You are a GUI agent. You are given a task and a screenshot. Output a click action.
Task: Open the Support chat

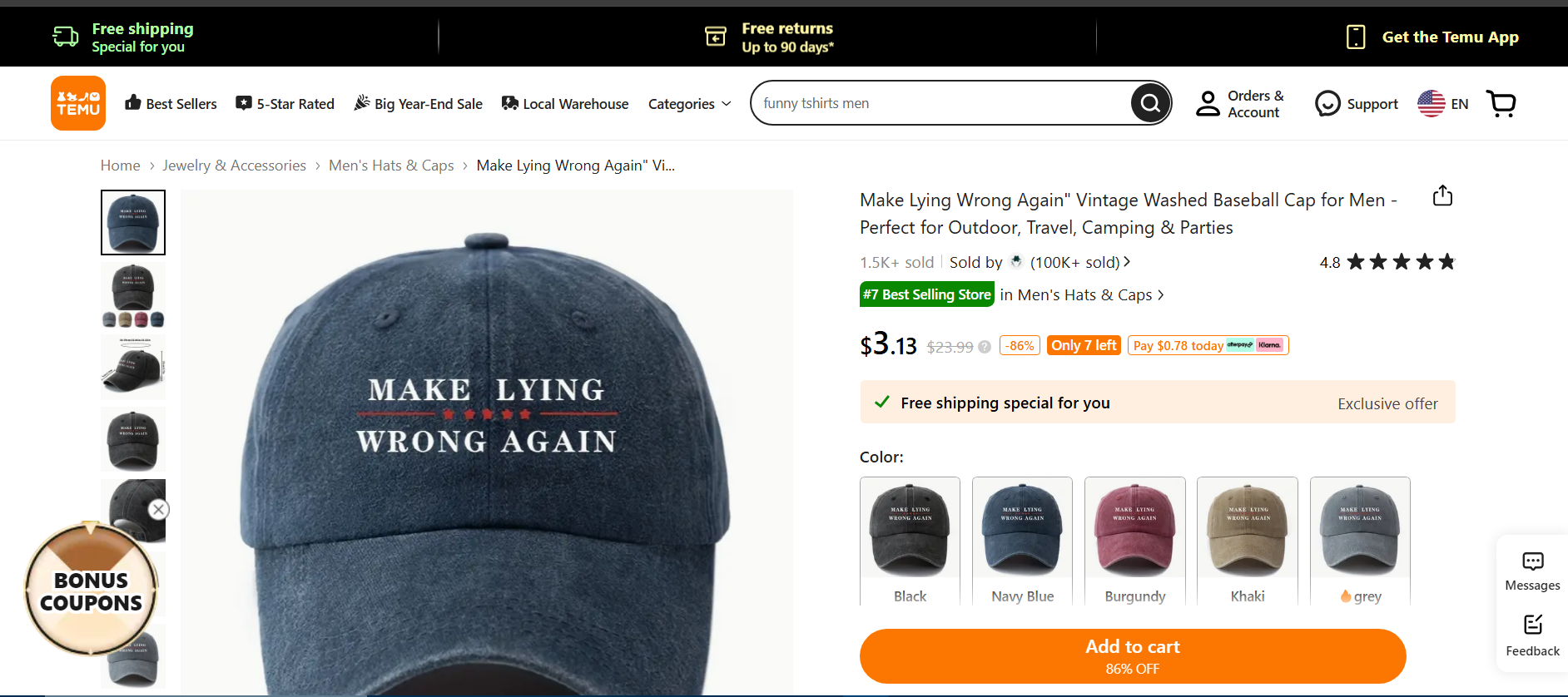coord(1357,104)
